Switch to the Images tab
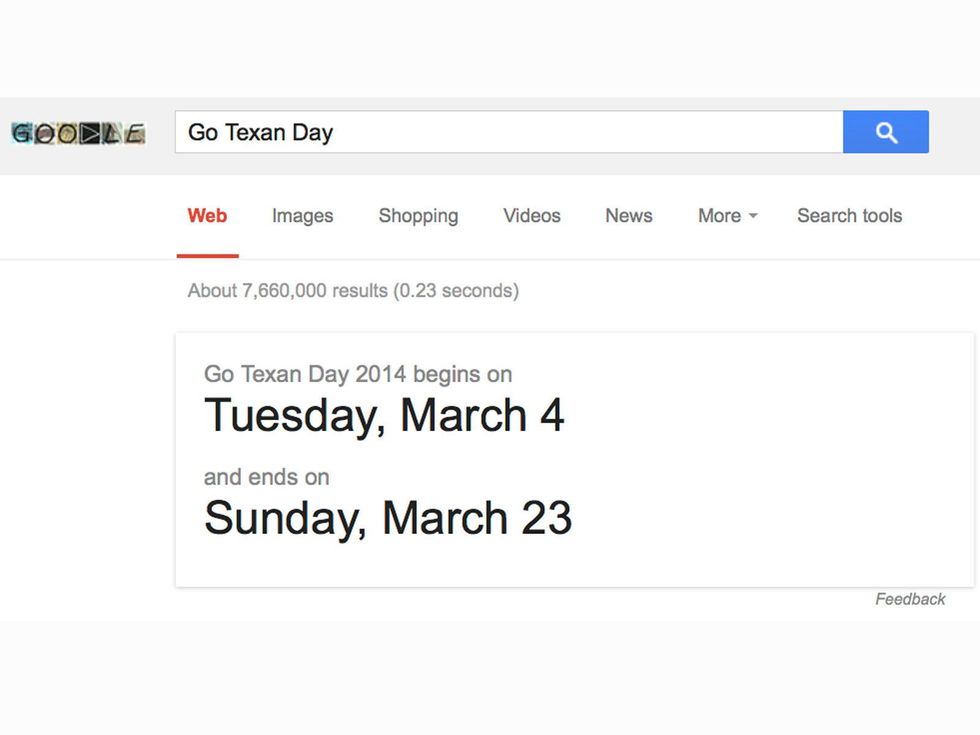The width and height of the screenshot is (980, 735). click(302, 216)
